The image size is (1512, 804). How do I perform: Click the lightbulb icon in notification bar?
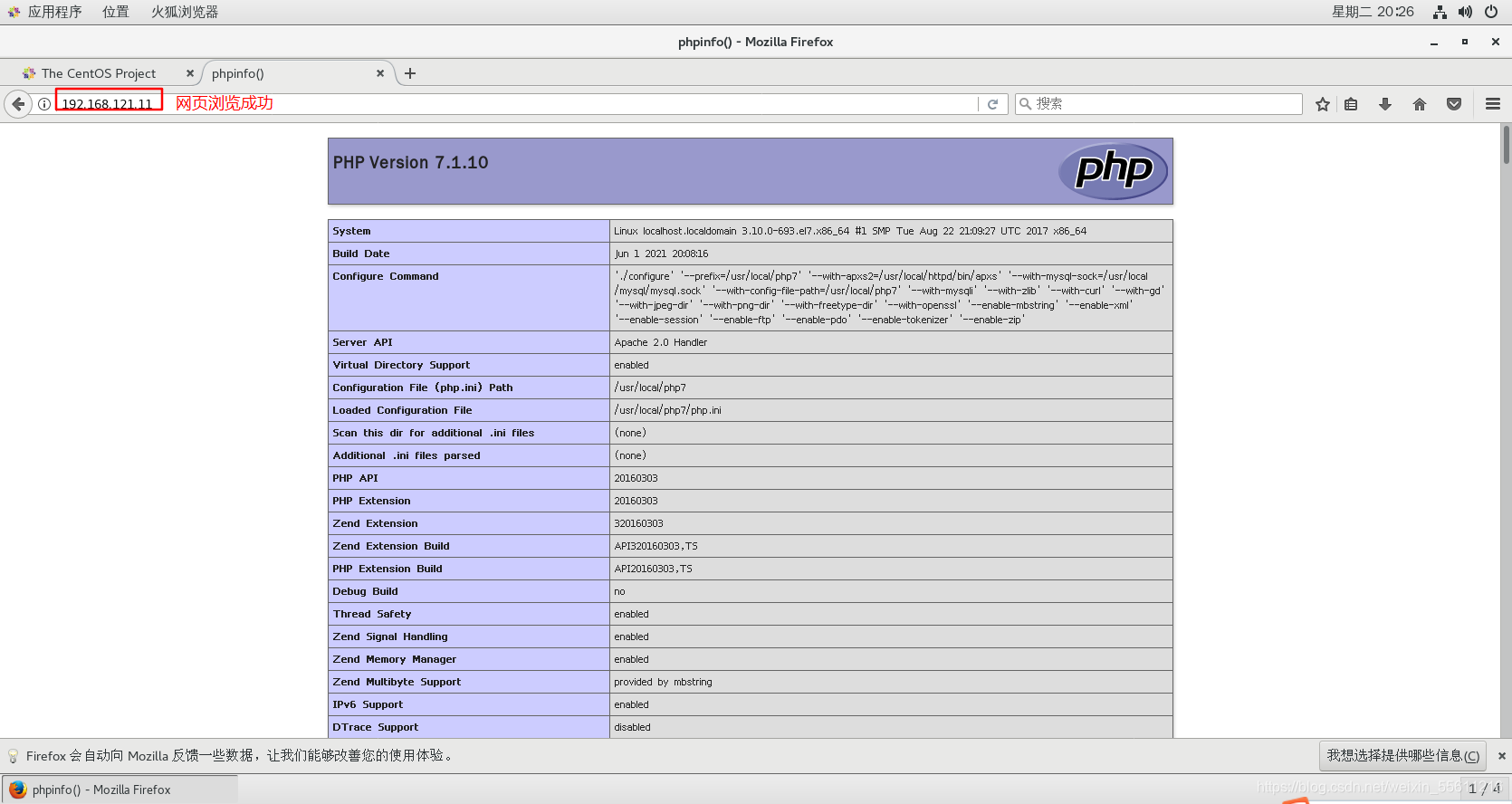click(x=13, y=756)
